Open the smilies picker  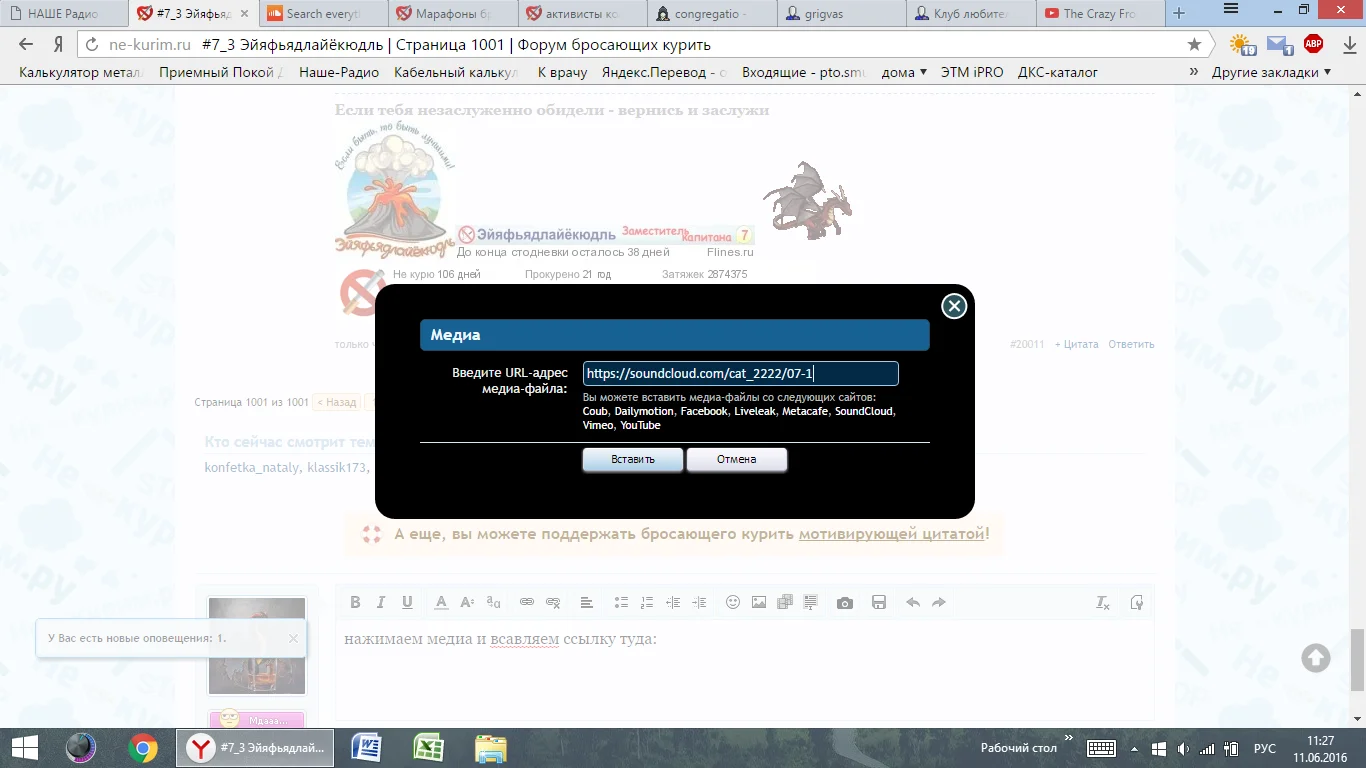pyautogui.click(x=733, y=602)
